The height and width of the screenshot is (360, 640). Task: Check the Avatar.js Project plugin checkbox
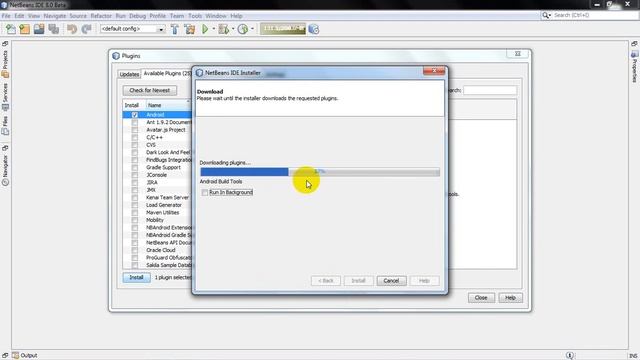pos(135,130)
